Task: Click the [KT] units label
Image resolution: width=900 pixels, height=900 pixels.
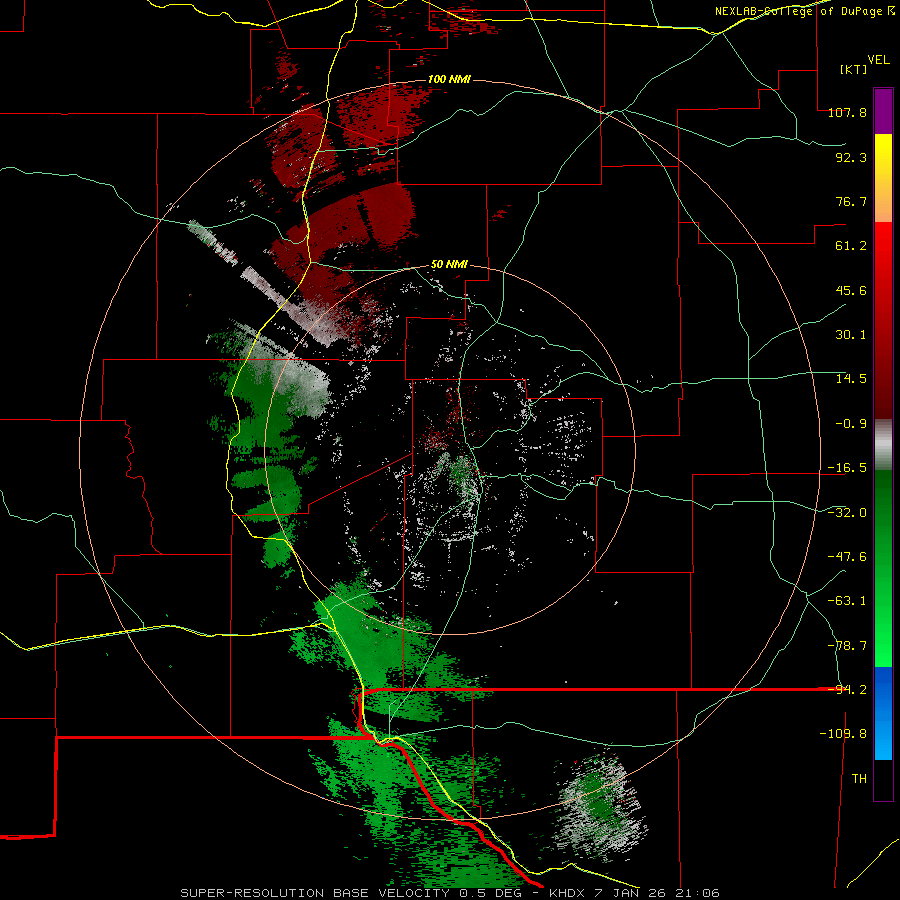Action: 854,69
